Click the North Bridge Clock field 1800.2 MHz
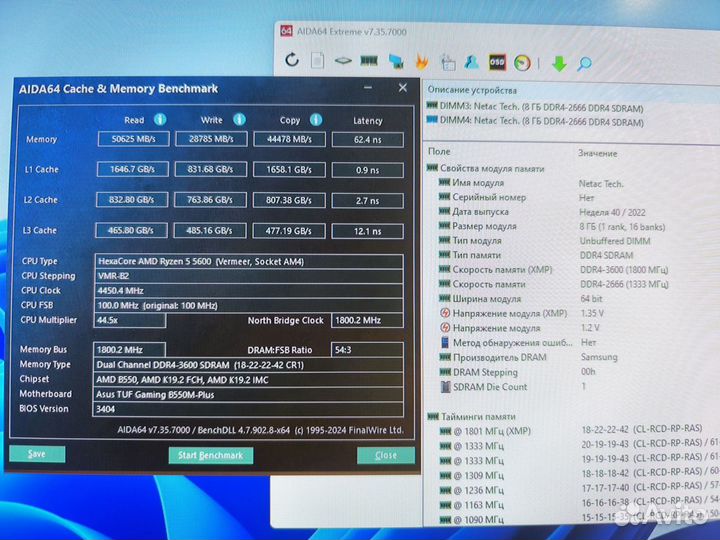The height and width of the screenshot is (540, 720). click(367, 320)
